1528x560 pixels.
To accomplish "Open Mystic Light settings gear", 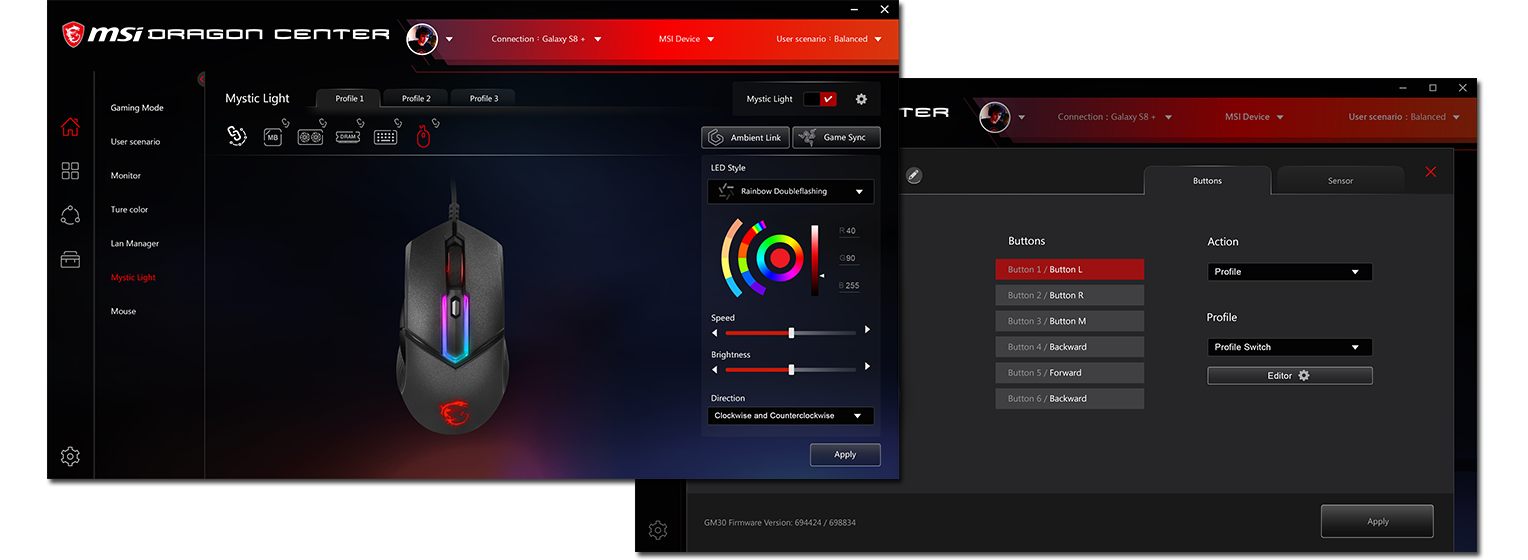I will pos(861,99).
